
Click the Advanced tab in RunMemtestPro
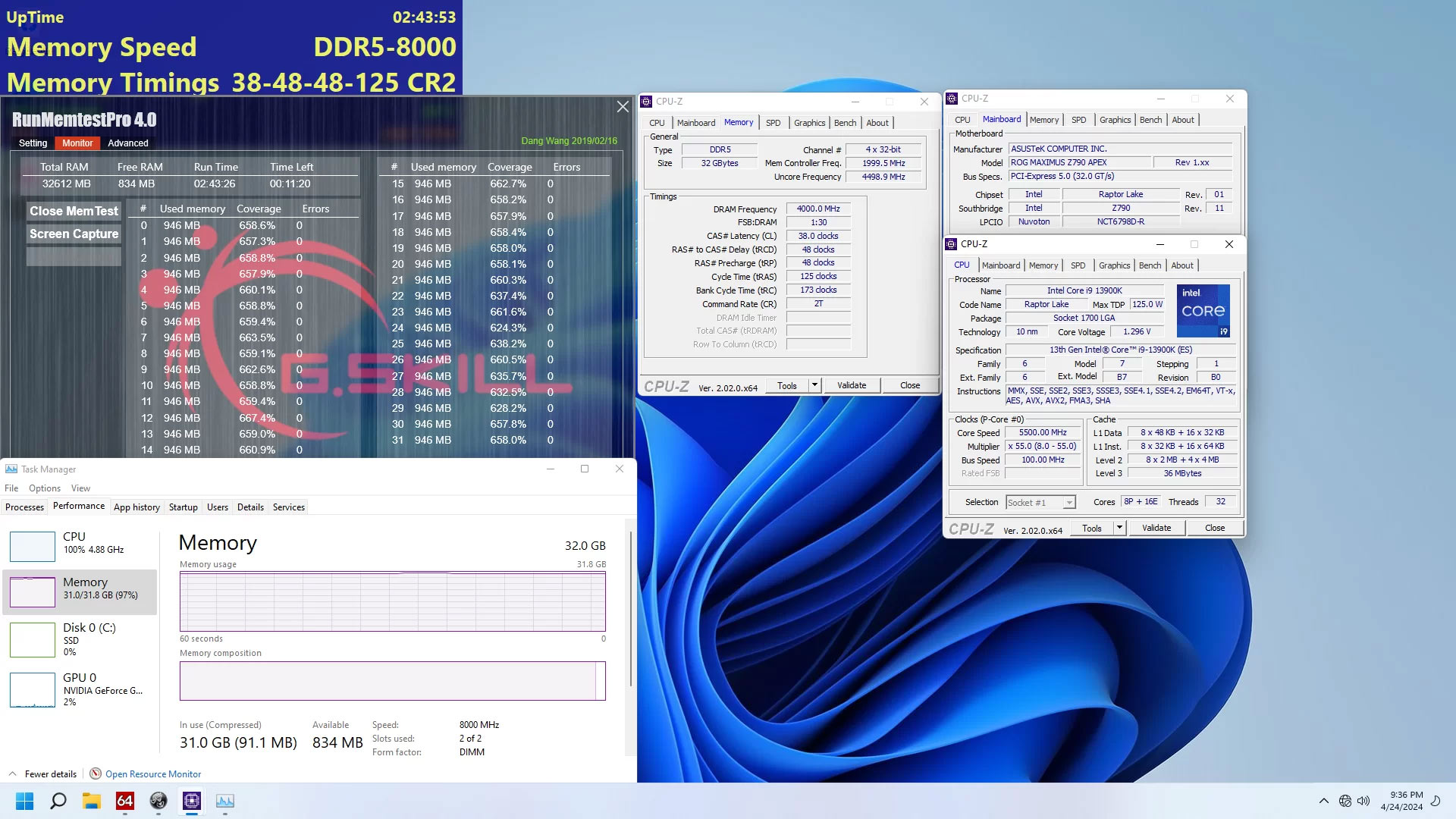[127, 142]
